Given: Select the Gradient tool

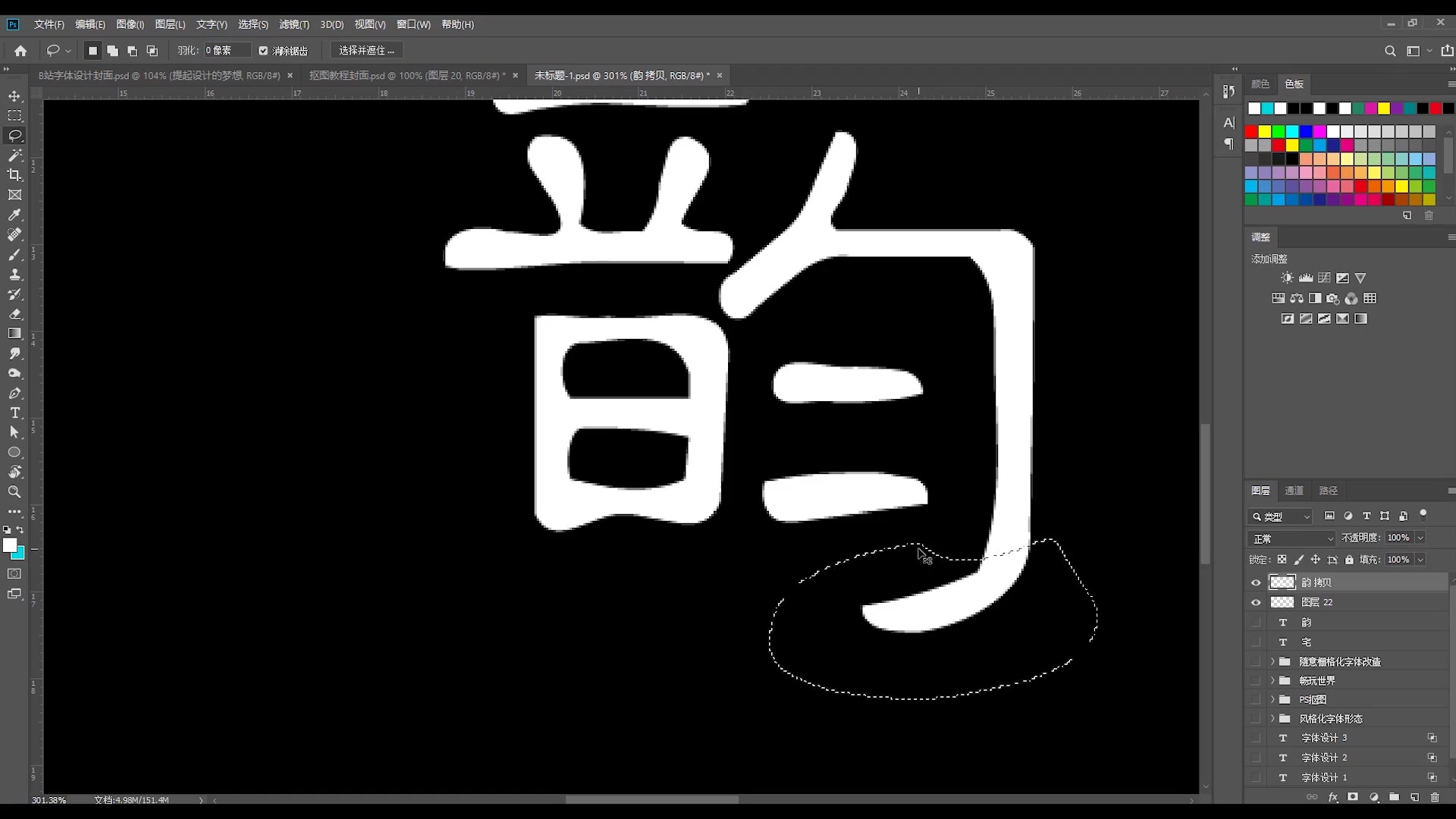Looking at the screenshot, I should pos(14,334).
